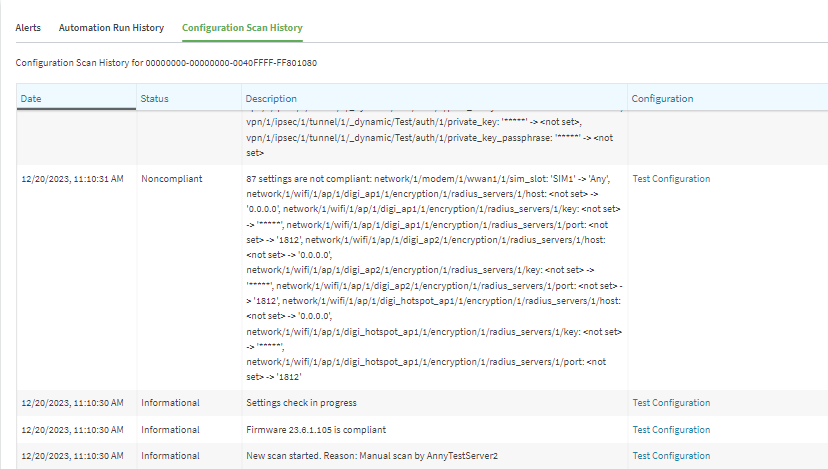Click 'Settings check in progress' description
The image size is (828, 469).
(x=301, y=403)
